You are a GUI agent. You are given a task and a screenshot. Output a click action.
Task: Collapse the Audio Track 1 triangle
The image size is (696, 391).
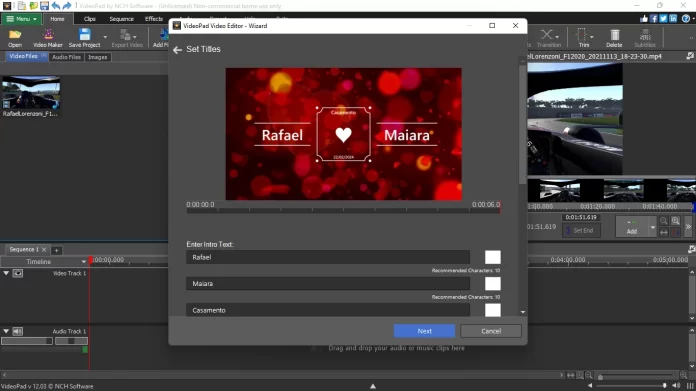(6, 332)
